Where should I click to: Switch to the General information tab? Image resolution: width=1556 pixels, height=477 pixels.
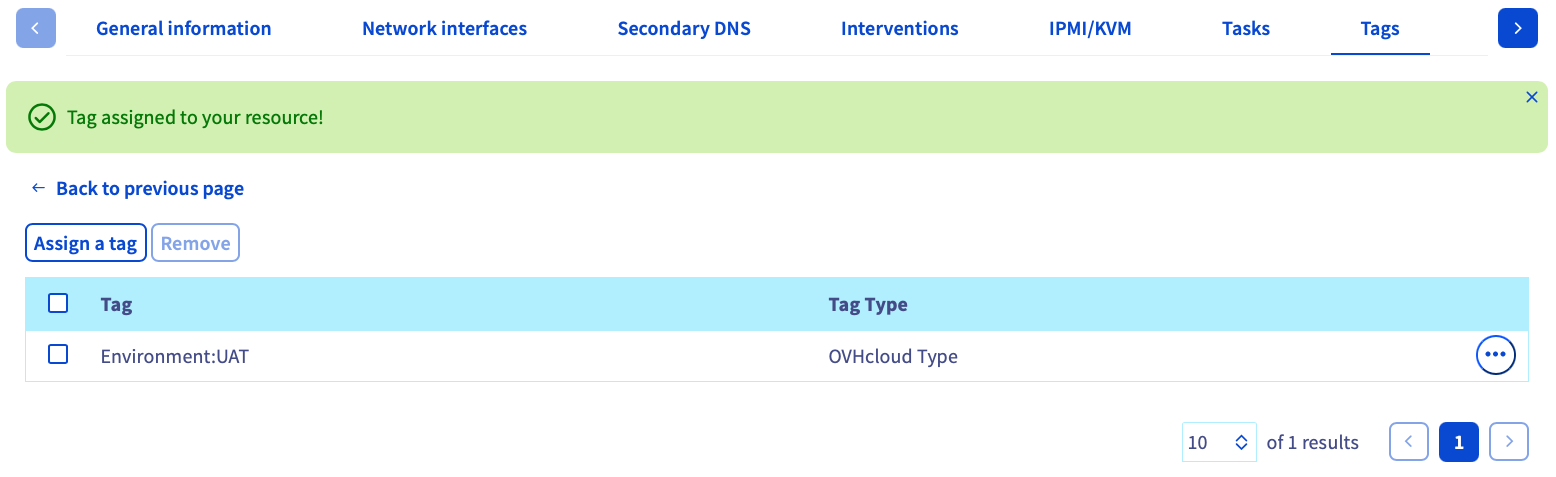coord(184,28)
